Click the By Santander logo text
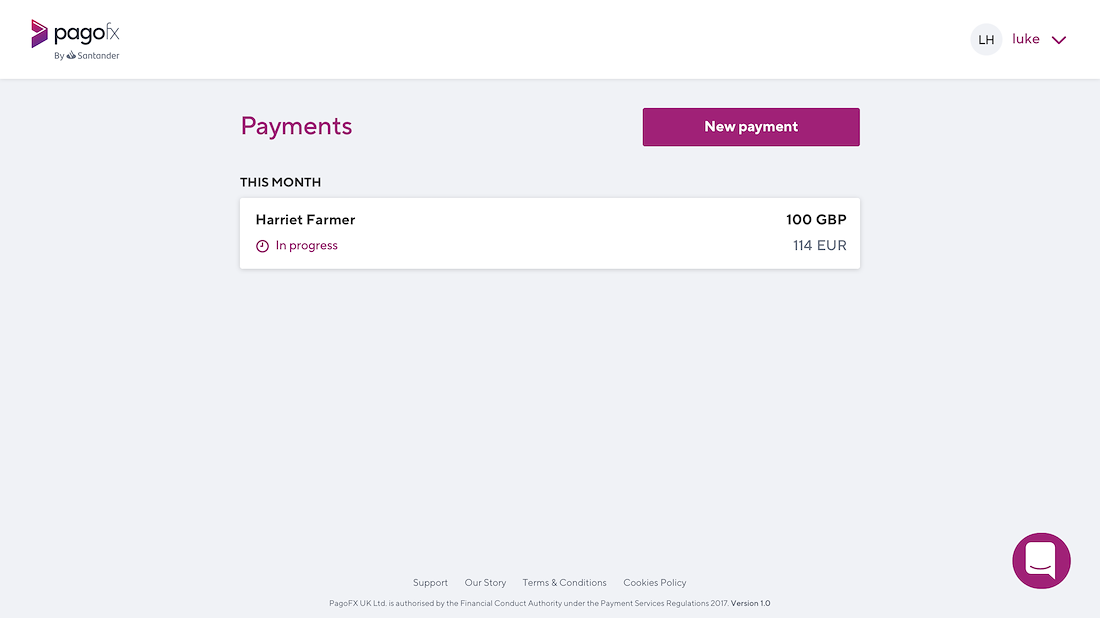The height and width of the screenshot is (618, 1100). 87,55
